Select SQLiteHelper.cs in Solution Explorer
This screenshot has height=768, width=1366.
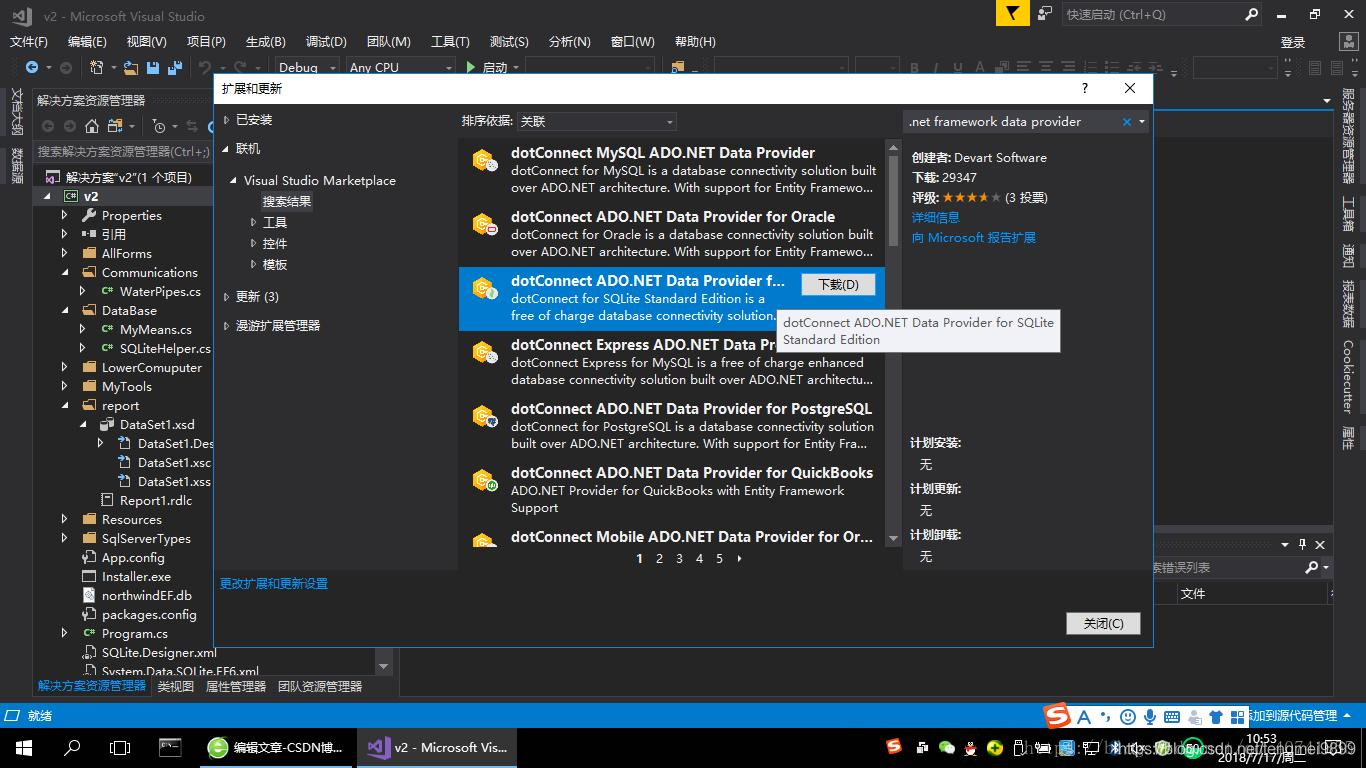[x=165, y=348]
